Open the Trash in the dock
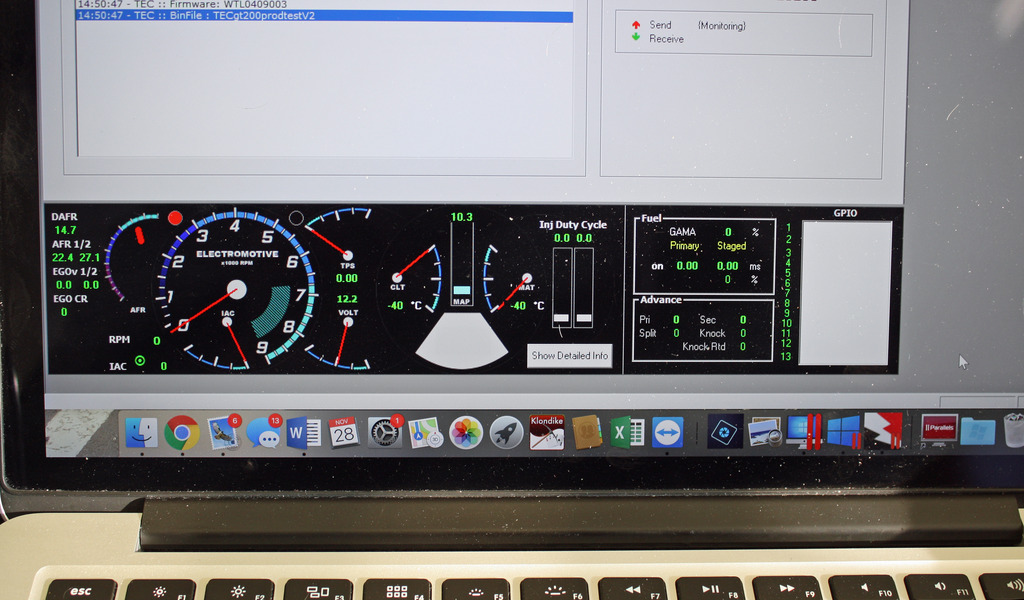This screenshot has width=1024, height=600. 1014,430
